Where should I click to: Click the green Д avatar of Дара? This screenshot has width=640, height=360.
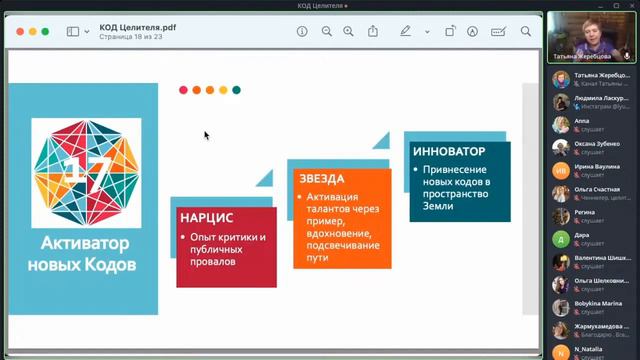561,239
